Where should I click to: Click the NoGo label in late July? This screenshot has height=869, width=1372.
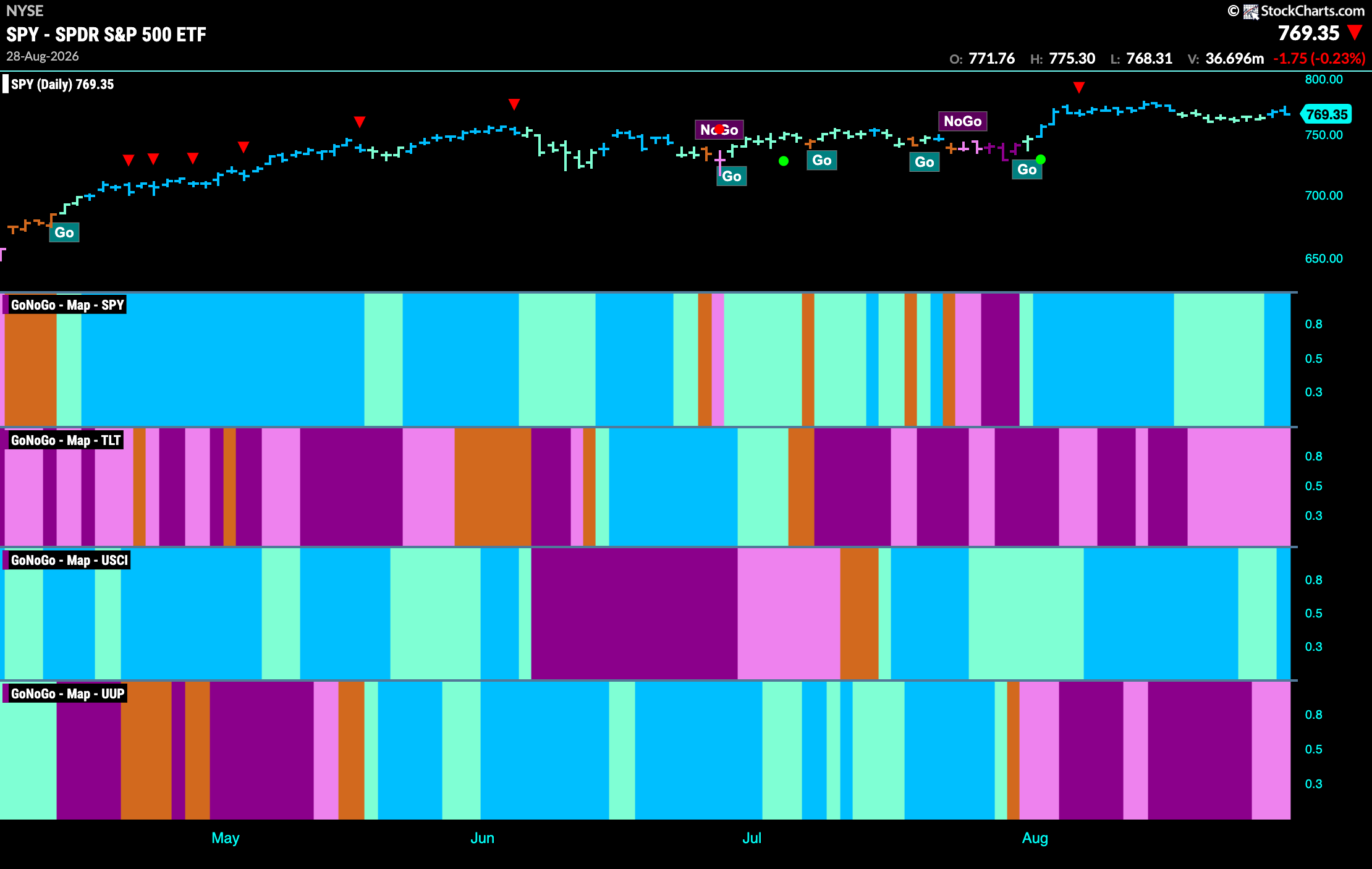(x=963, y=121)
